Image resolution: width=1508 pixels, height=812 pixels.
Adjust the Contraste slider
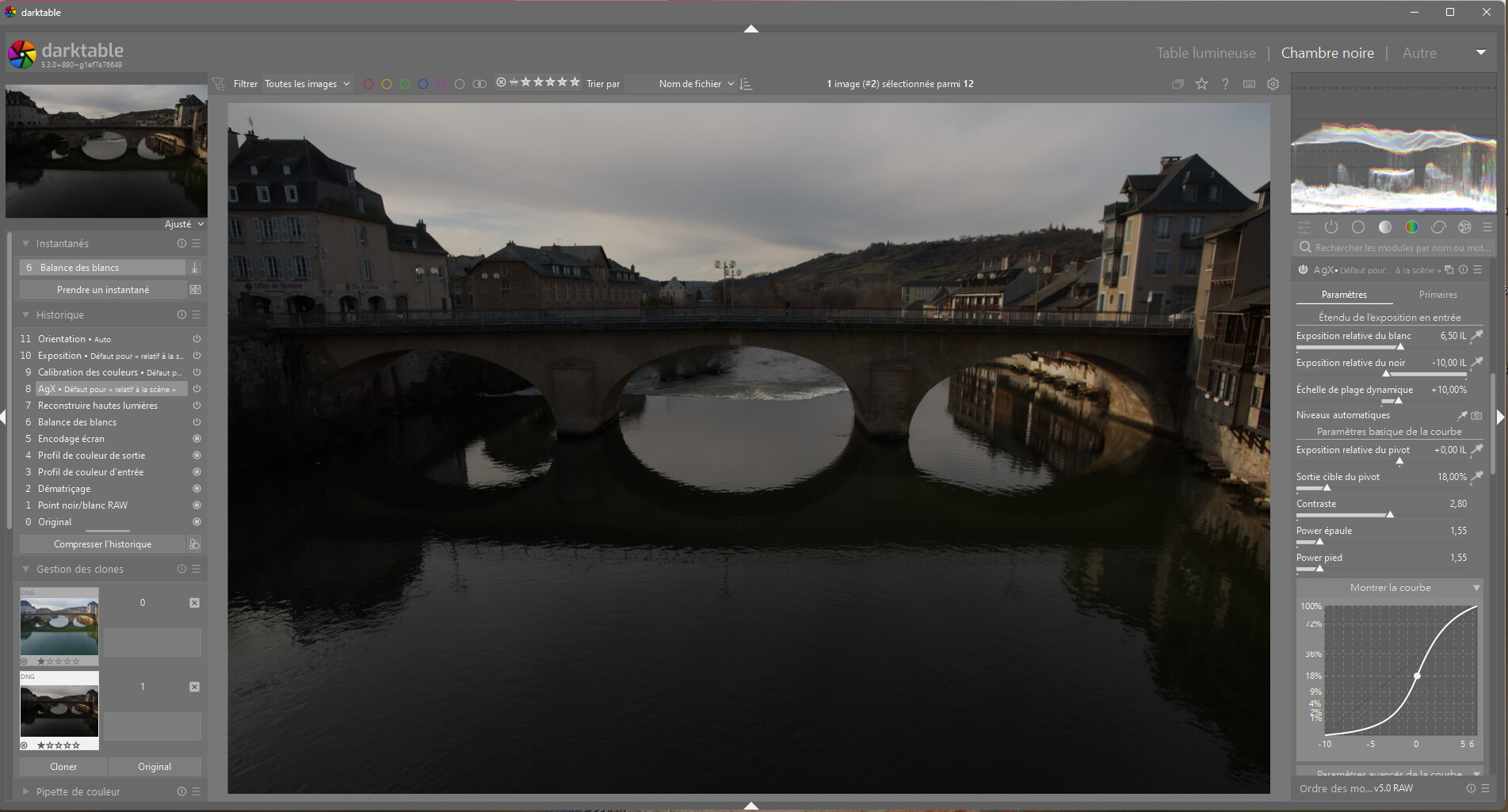point(1380,514)
